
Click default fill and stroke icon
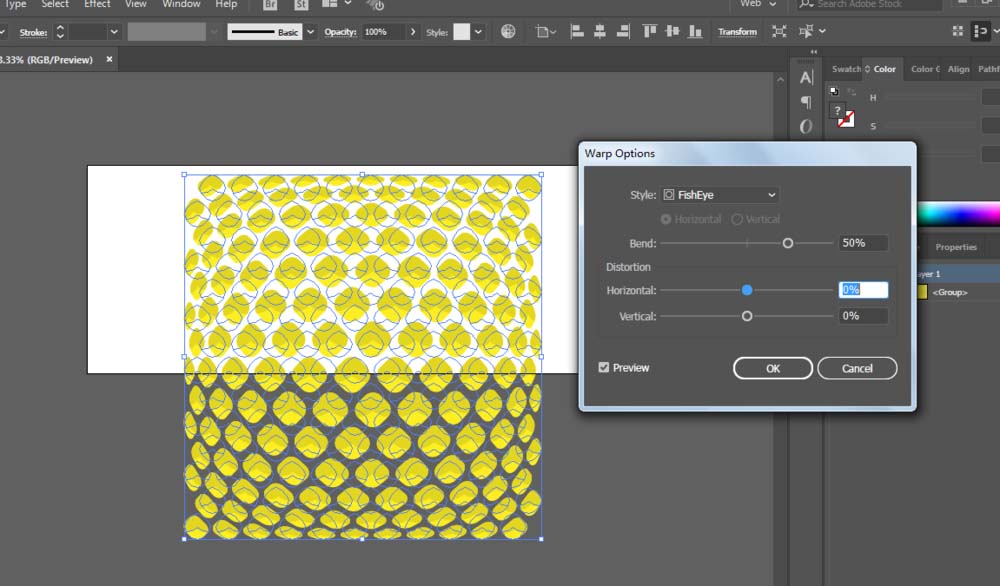pyautogui.click(x=834, y=91)
